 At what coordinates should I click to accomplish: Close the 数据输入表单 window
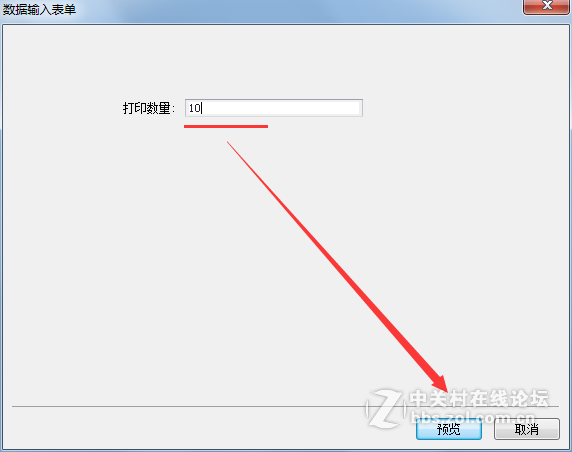(x=546, y=7)
